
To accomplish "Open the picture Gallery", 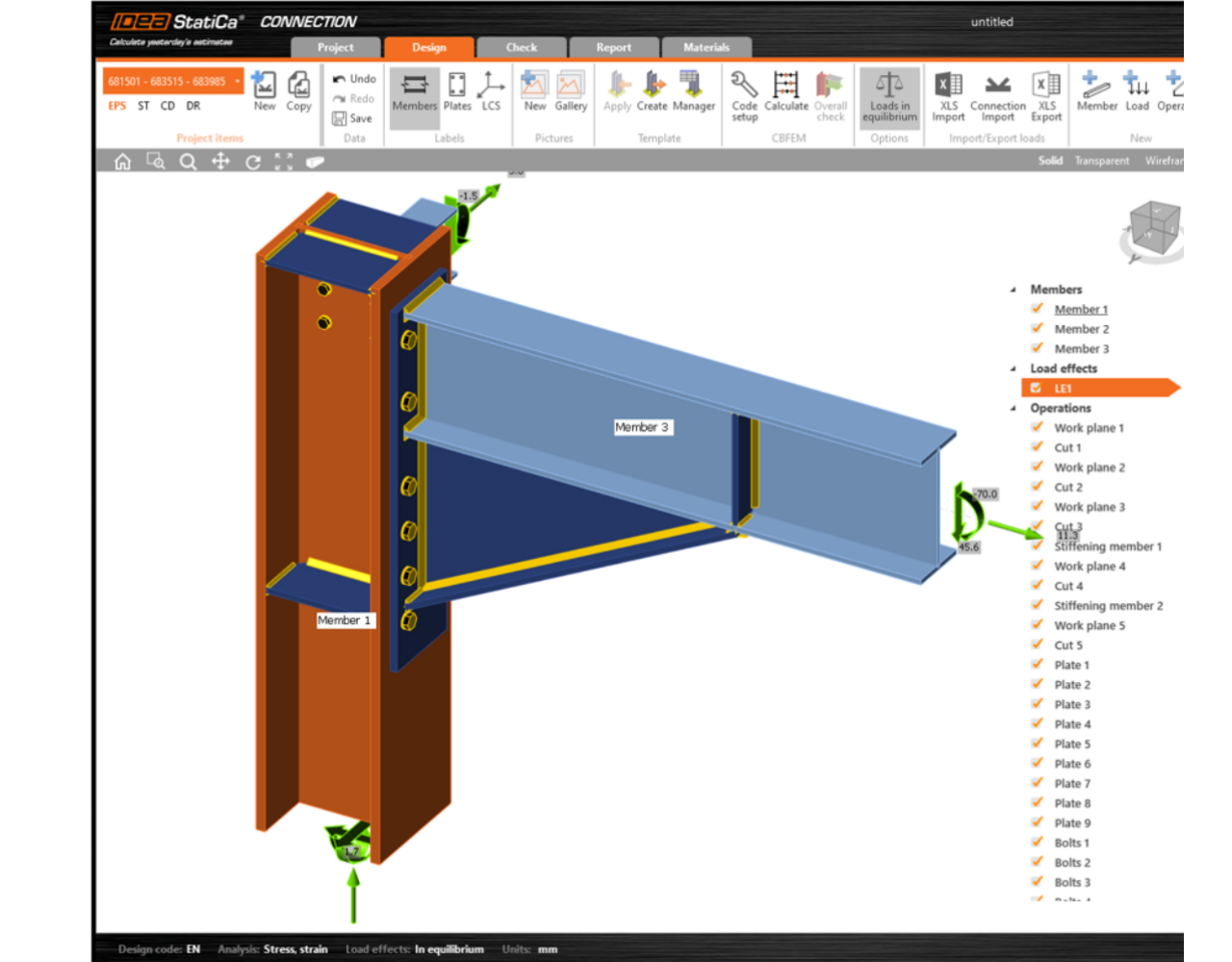I will (571, 94).
